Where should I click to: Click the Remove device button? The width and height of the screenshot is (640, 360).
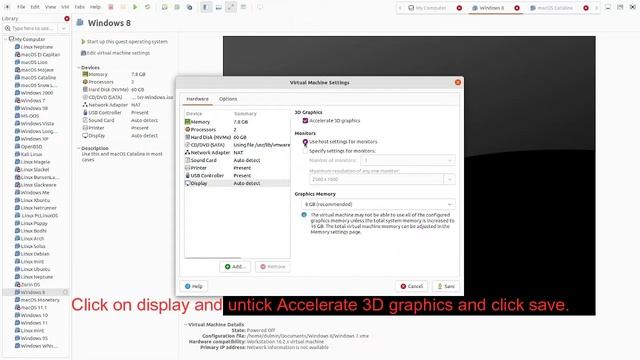pos(273,267)
